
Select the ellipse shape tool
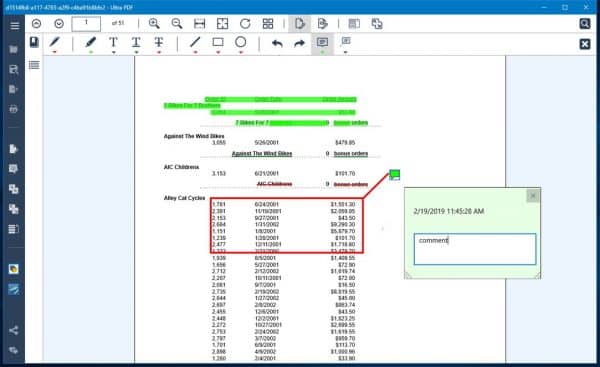pos(241,42)
